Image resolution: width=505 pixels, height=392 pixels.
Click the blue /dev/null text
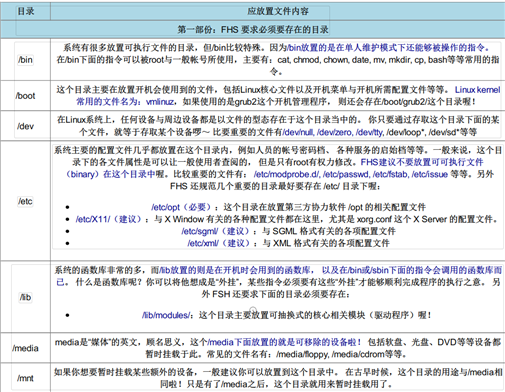(298, 132)
